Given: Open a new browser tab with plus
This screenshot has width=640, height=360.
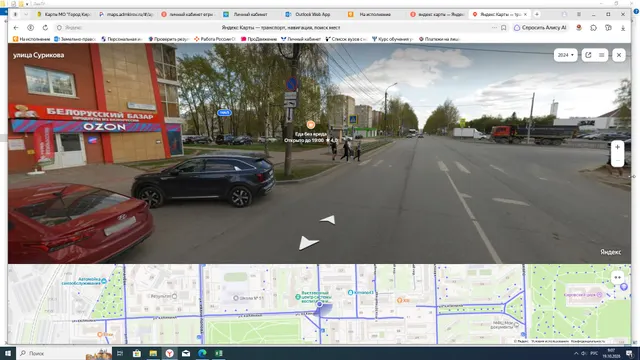Looking at the screenshot, I should tap(537, 14).
